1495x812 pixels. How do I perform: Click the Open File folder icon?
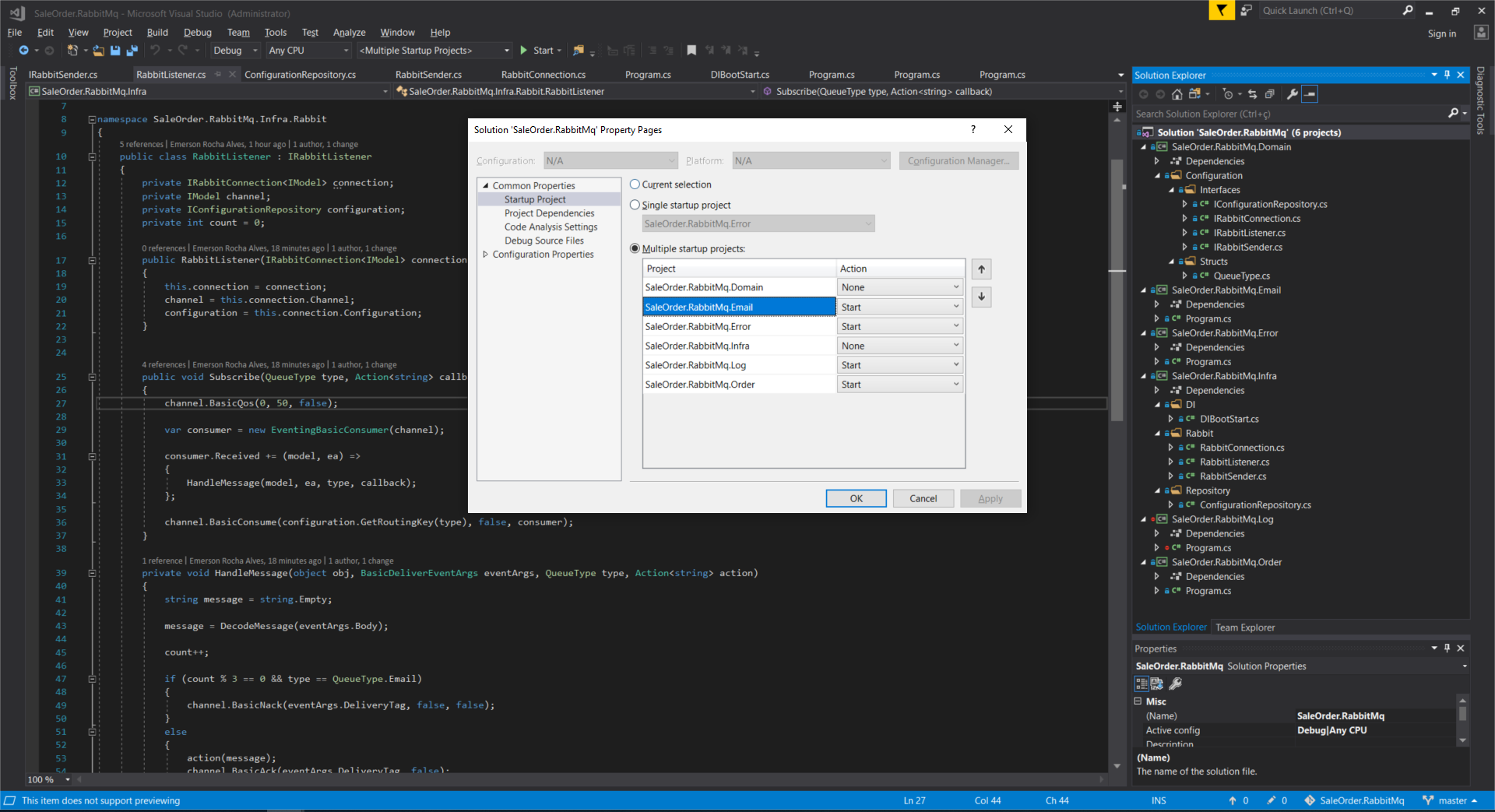(x=98, y=51)
